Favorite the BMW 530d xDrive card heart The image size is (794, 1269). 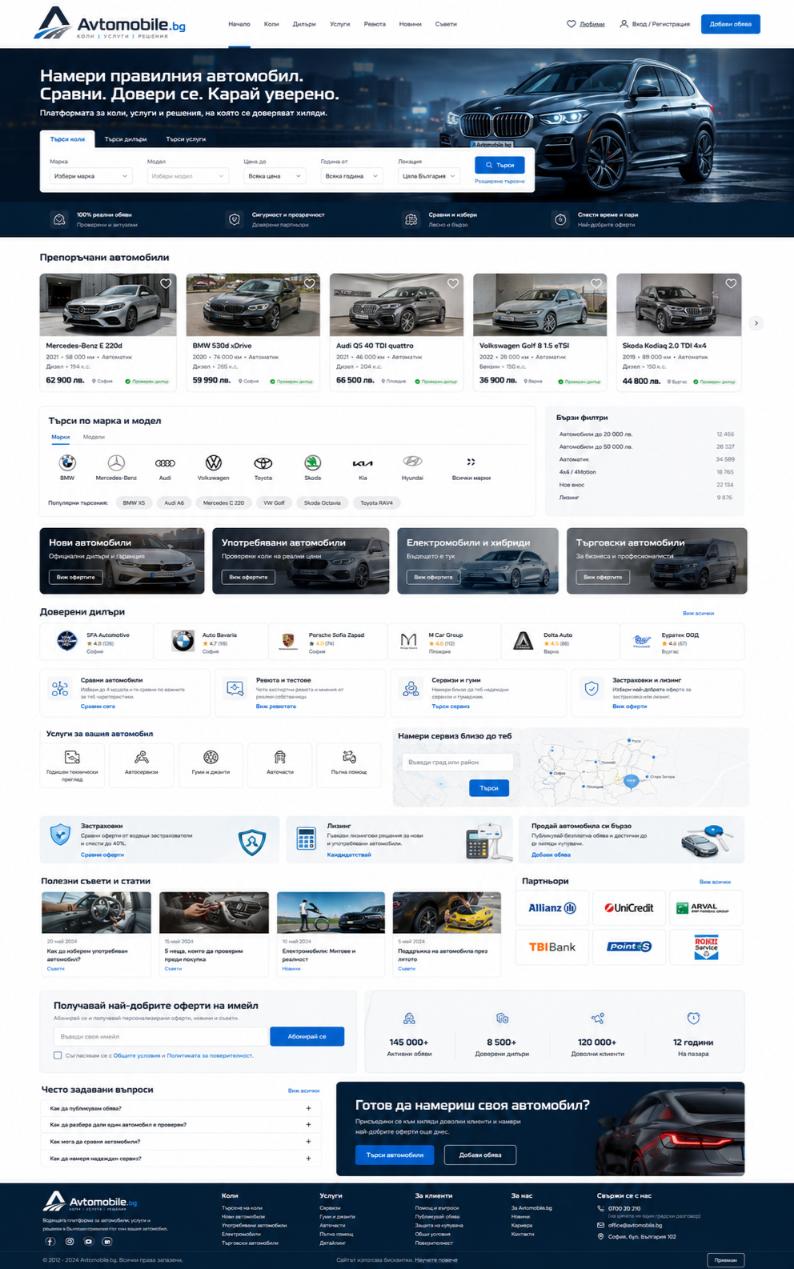tap(309, 283)
